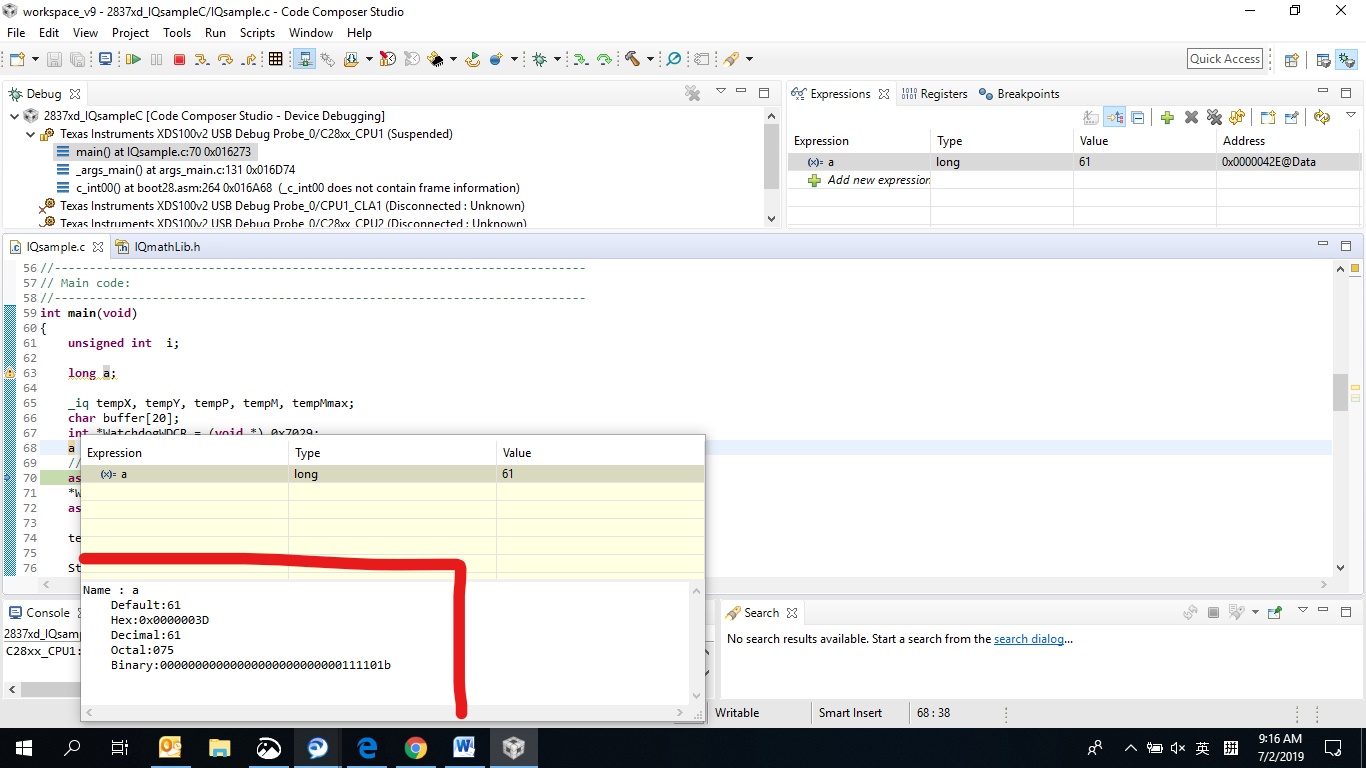Open the Scripts menu
This screenshot has height=768, width=1366.
257,33
